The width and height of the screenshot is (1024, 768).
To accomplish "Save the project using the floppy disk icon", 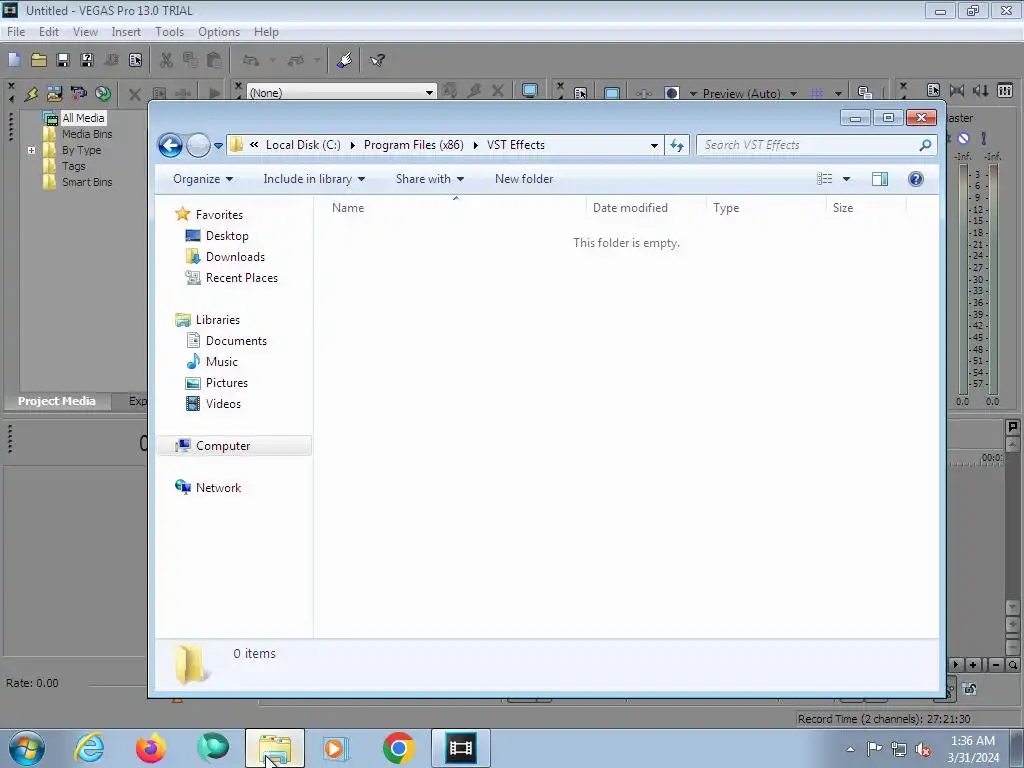I will [63, 60].
